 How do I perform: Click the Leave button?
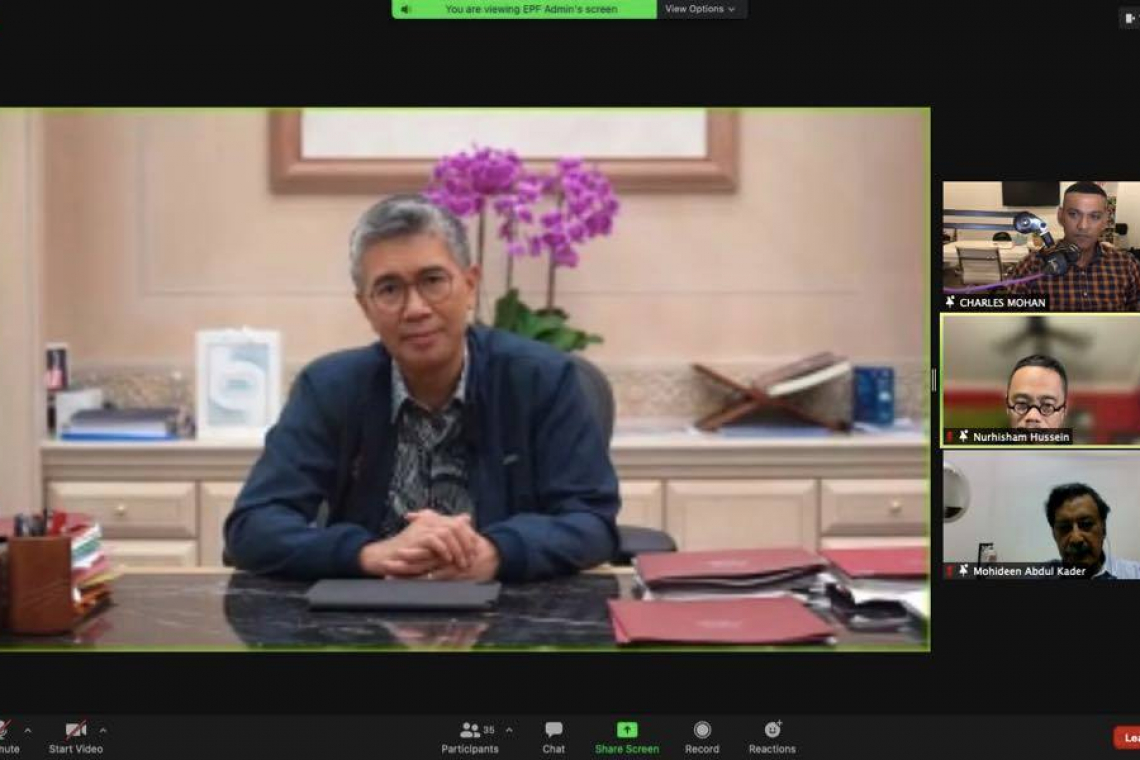coord(1128,735)
